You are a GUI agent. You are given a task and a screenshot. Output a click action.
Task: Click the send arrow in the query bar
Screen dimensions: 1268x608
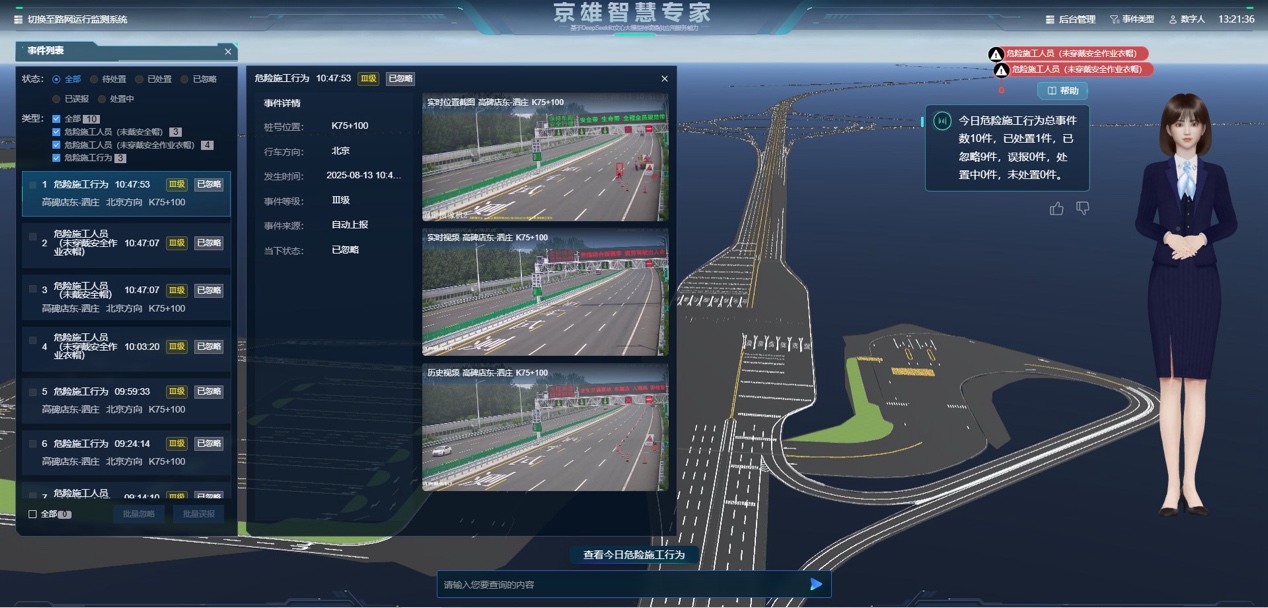pyautogui.click(x=816, y=584)
